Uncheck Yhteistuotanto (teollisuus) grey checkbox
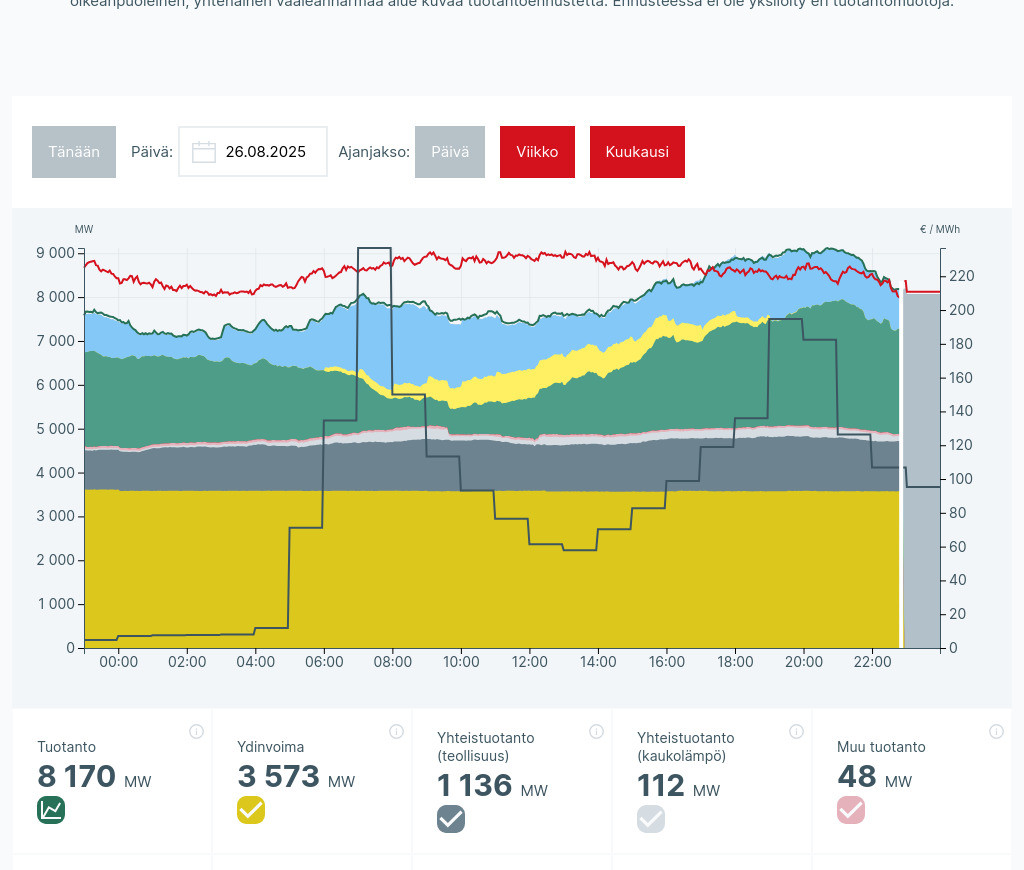The width and height of the screenshot is (1024, 870). pos(451,819)
